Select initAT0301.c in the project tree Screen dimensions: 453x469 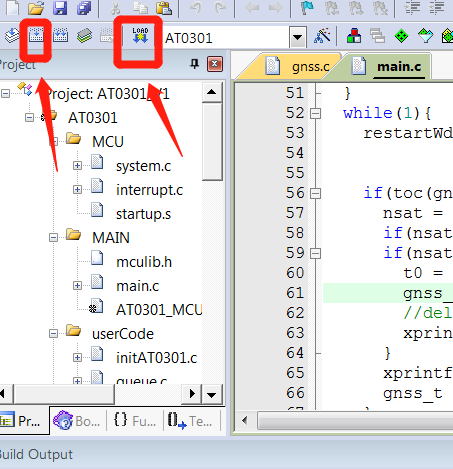[x=157, y=358]
